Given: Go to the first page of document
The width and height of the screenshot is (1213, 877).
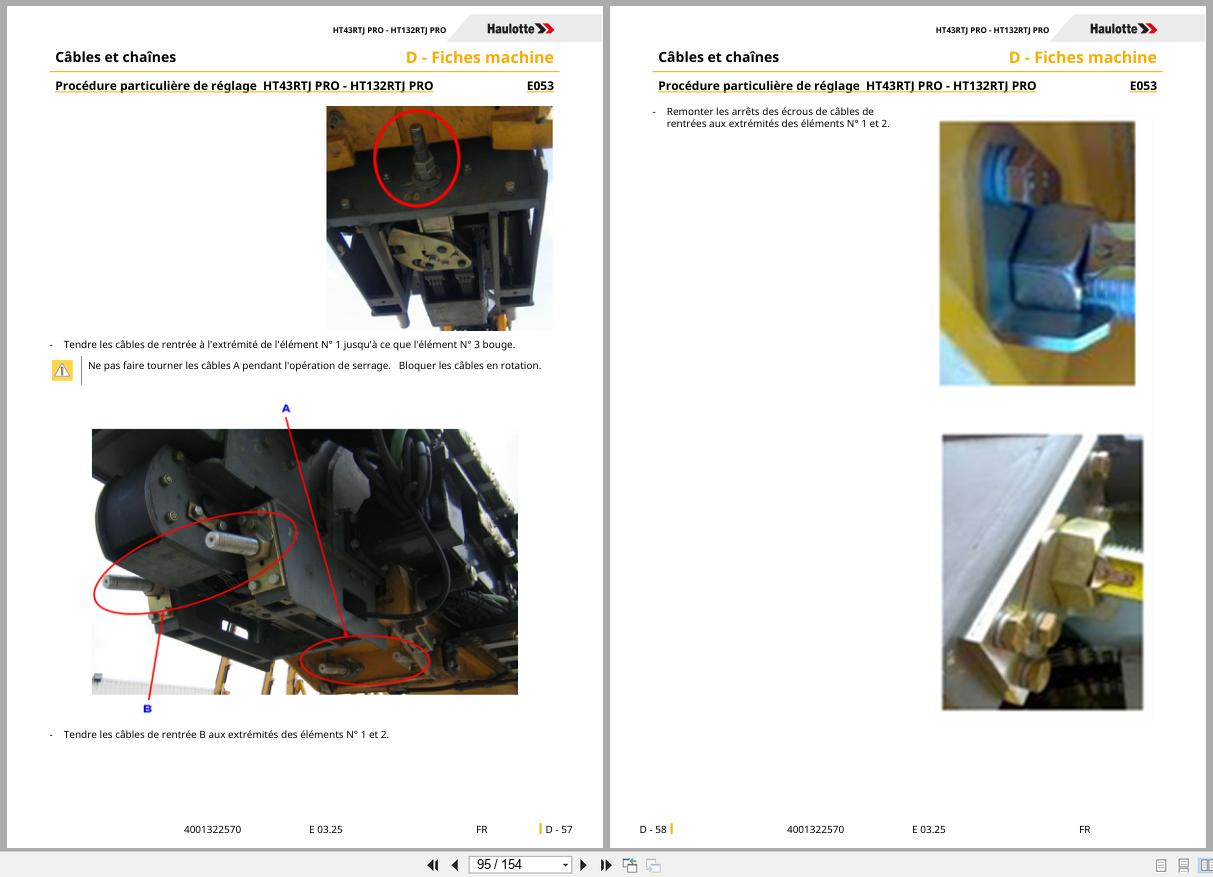Looking at the screenshot, I should [x=433, y=865].
